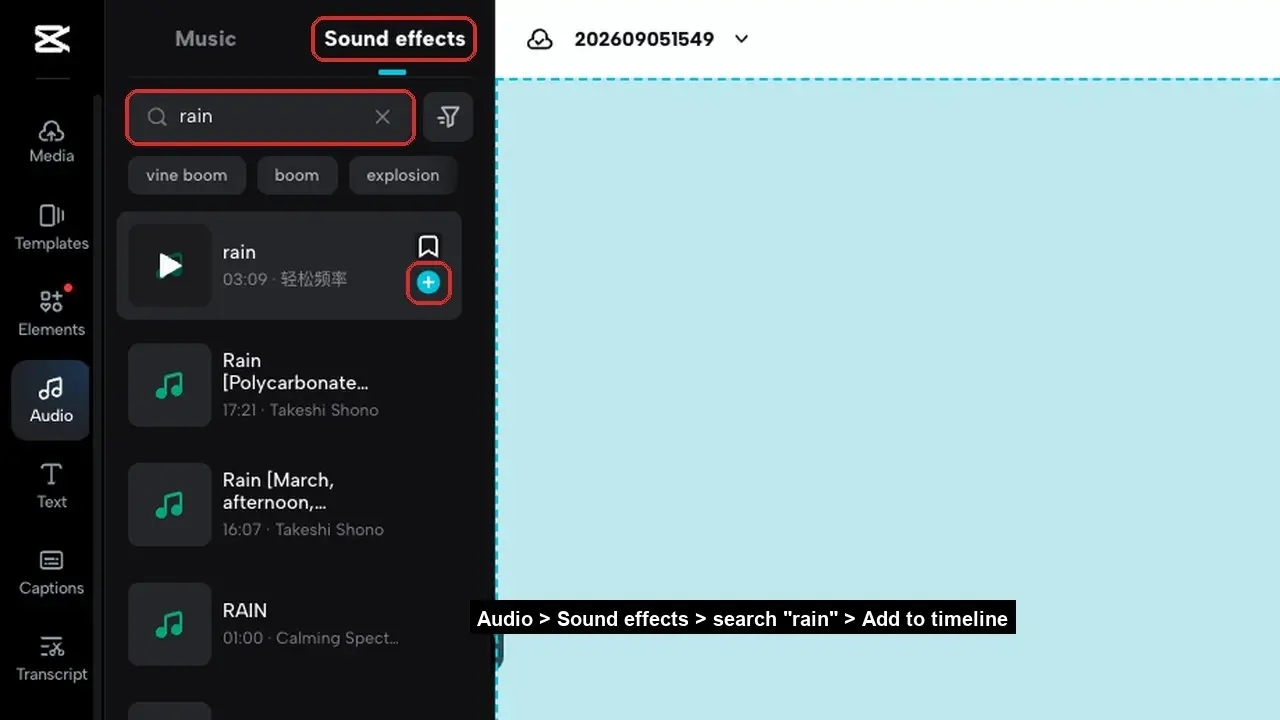Open the sound effects filter options
Viewport: 1280px width, 720px height.
448,117
